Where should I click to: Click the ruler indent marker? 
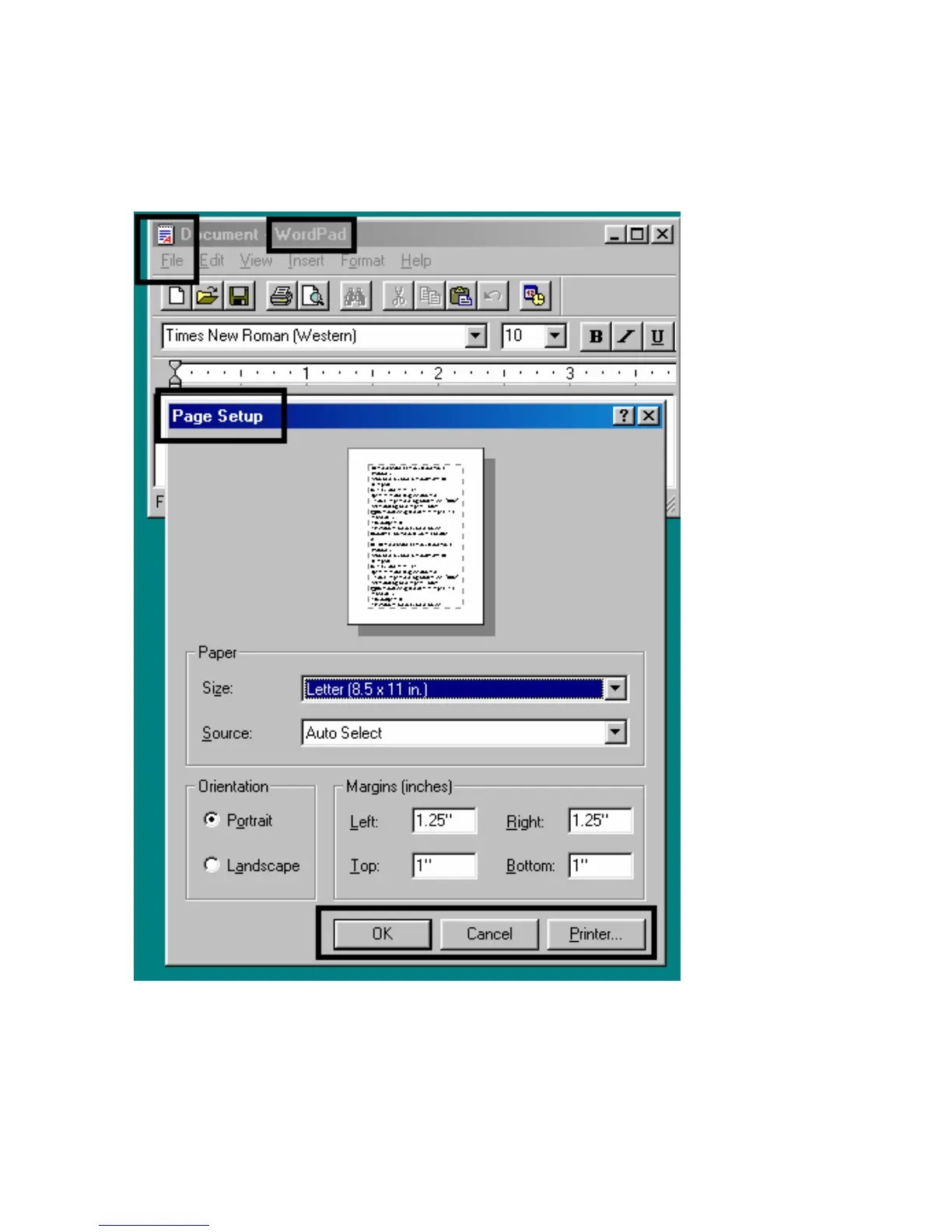(x=175, y=373)
